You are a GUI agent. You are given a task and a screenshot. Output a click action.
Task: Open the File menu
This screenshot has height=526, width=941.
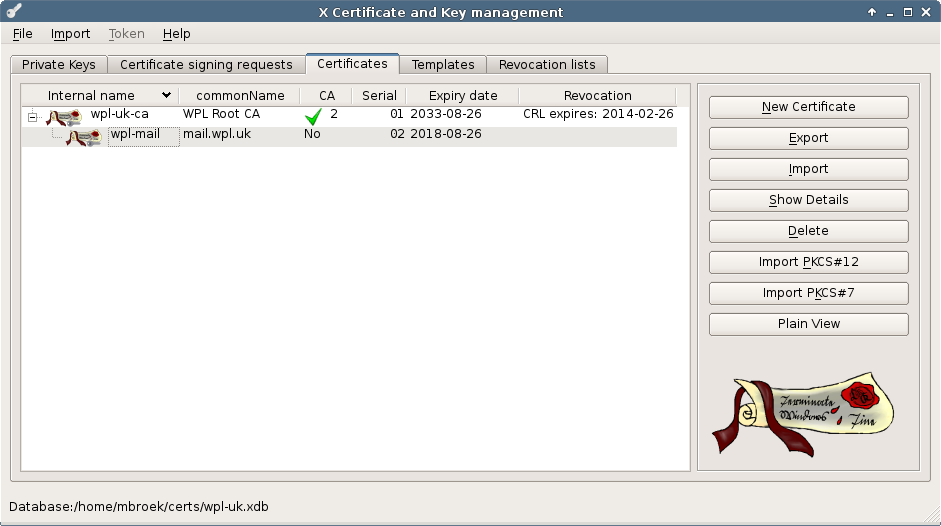(x=23, y=34)
